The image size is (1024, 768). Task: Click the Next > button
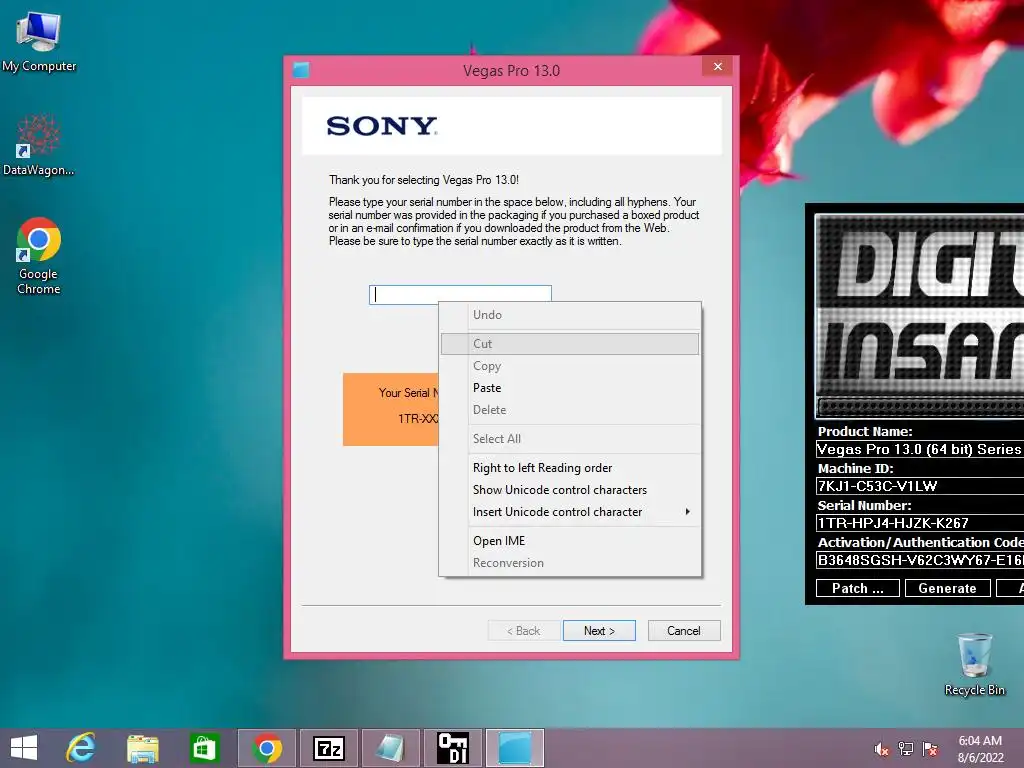[599, 631]
